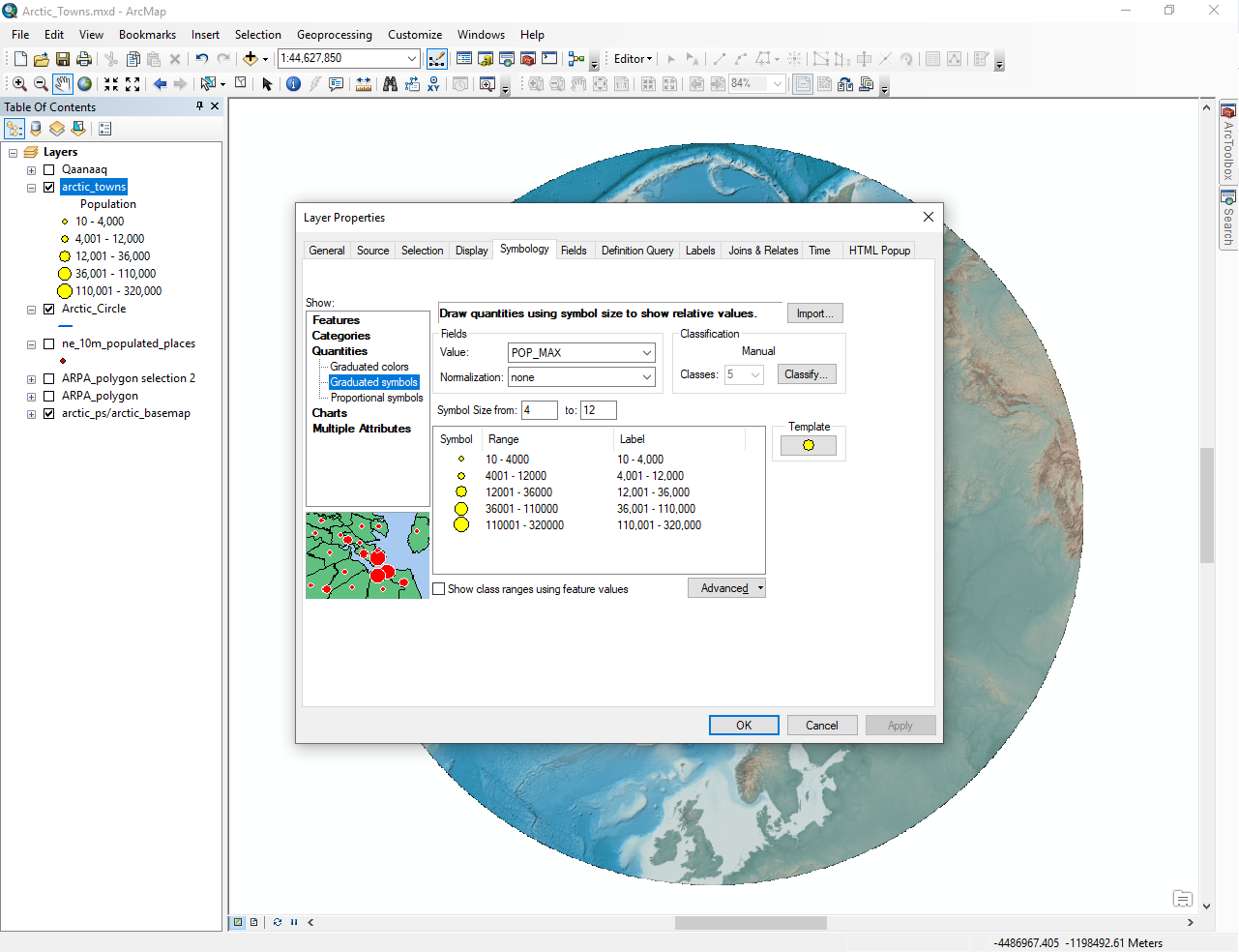Uncheck the Arctic_Circle layer visibility
The height and width of the screenshot is (952, 1239).
[x=48, y=309]
